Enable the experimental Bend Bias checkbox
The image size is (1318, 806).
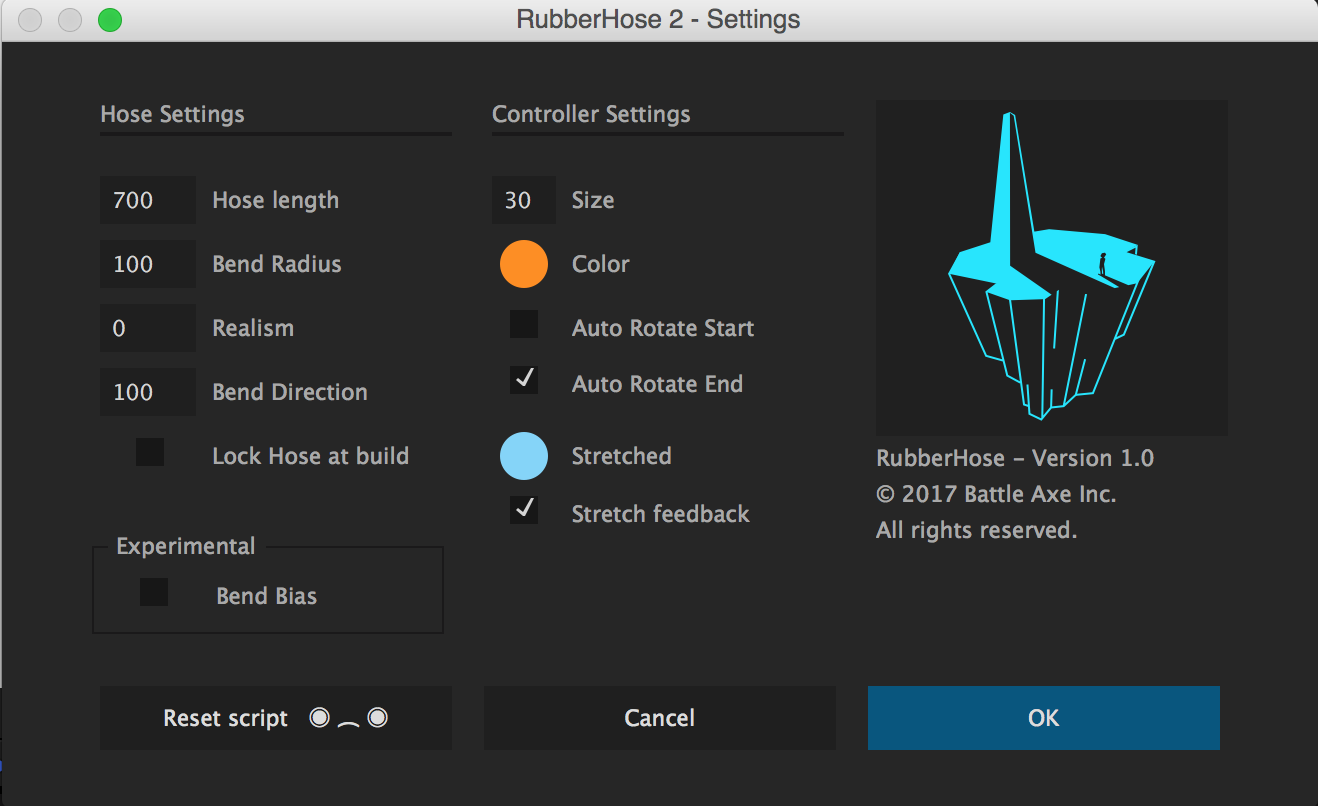point(154,592)
